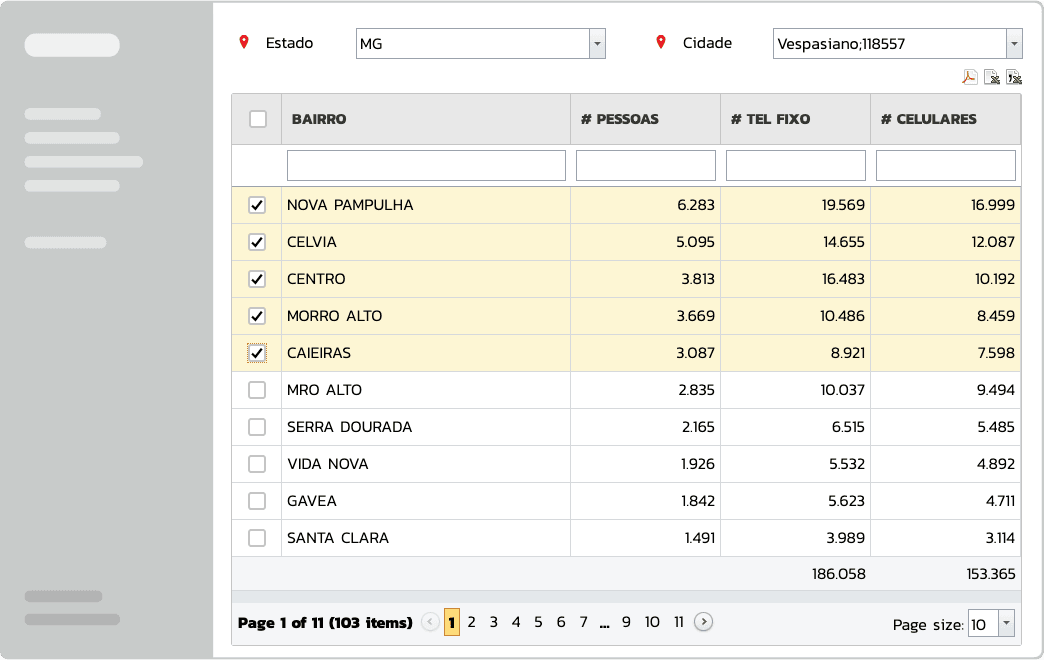The width and height of the screenshot is (1044, 660).
Task: Export the table to CSV
Action: click(x=1014, y=77)
